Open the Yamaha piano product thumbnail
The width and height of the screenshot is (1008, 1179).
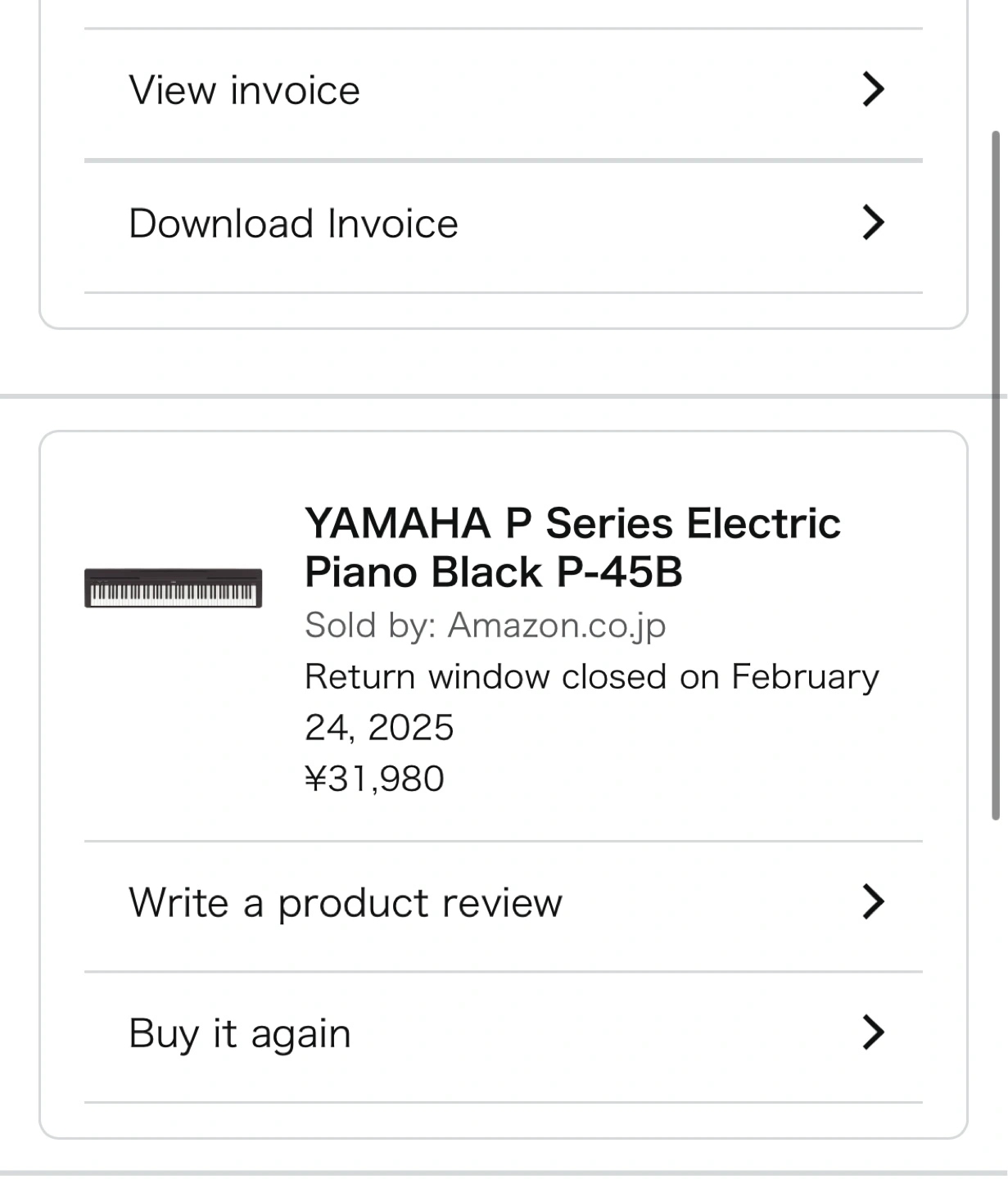coord(173,588)
